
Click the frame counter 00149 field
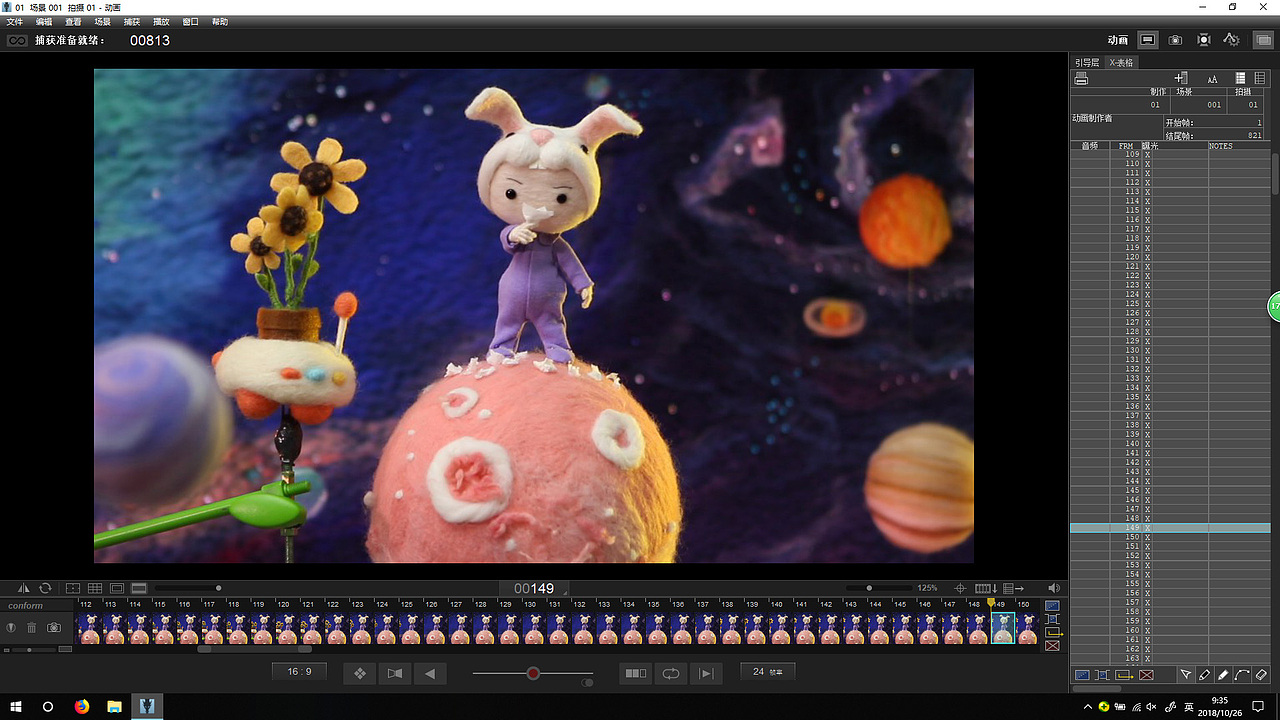tap(533, 589)
